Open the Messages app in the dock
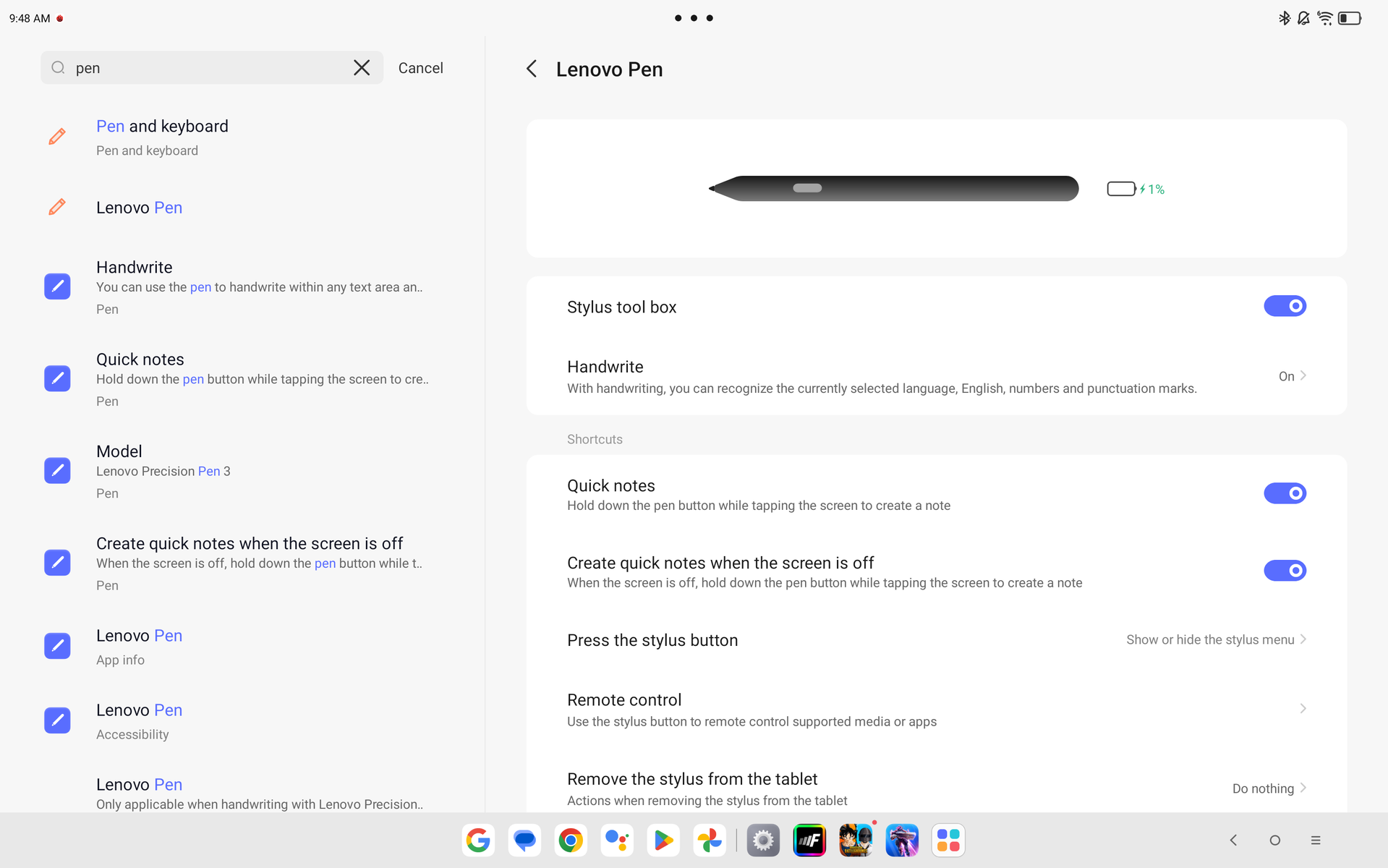This screenshot has height=868, width=1388. point(524,841)
